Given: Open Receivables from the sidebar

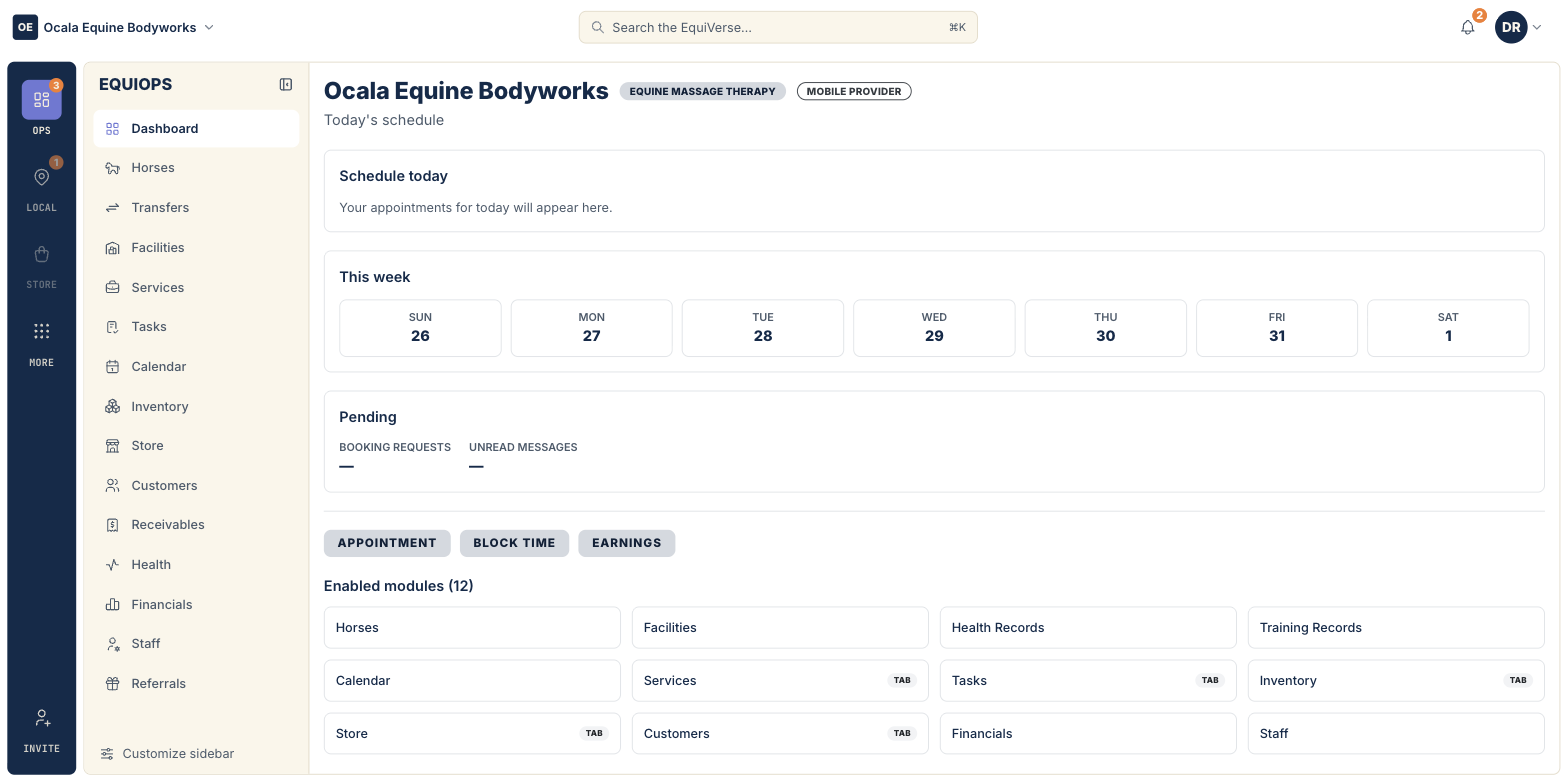Looking at the screenshot, I should pos(196,525).
